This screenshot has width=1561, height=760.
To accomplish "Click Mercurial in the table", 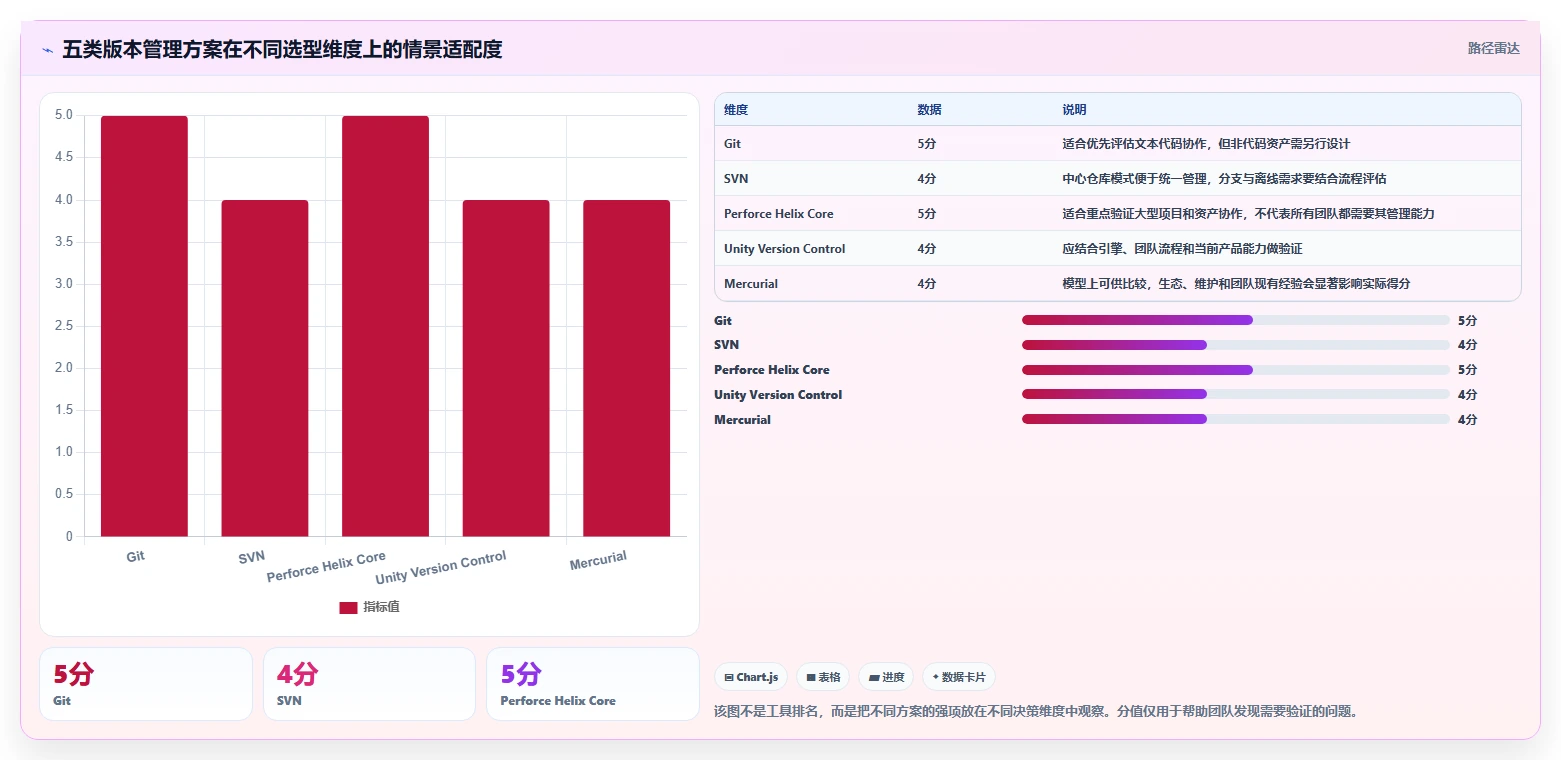I will 751,284.
